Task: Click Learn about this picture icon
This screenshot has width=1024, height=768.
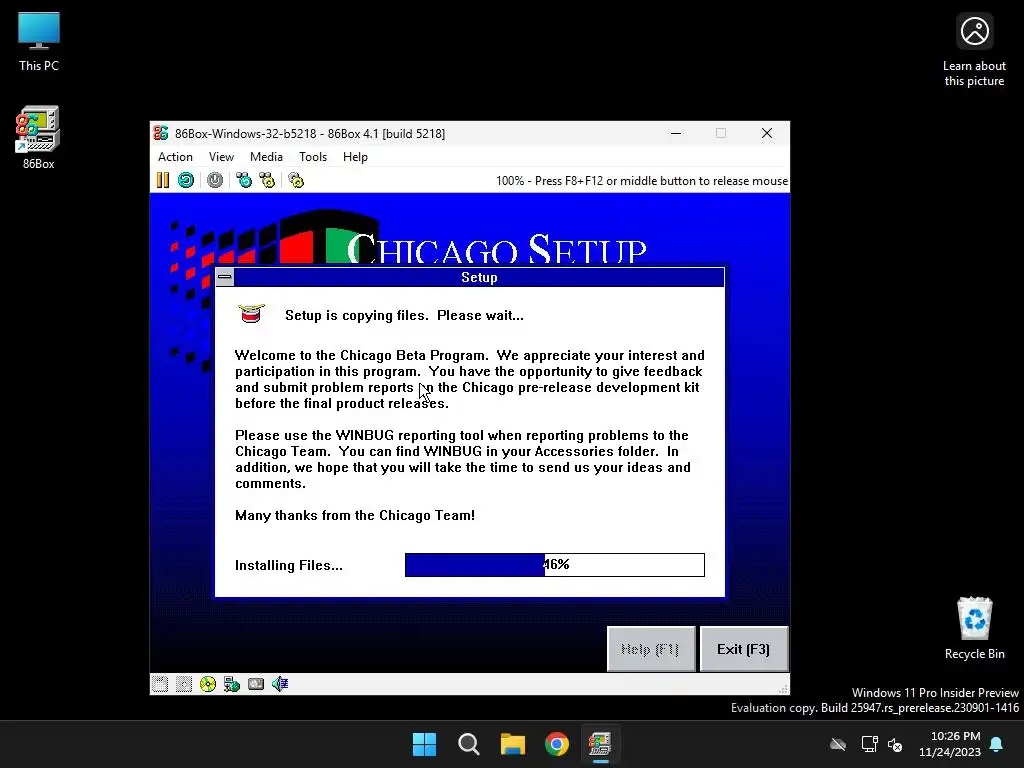Action: coord(974,50)
